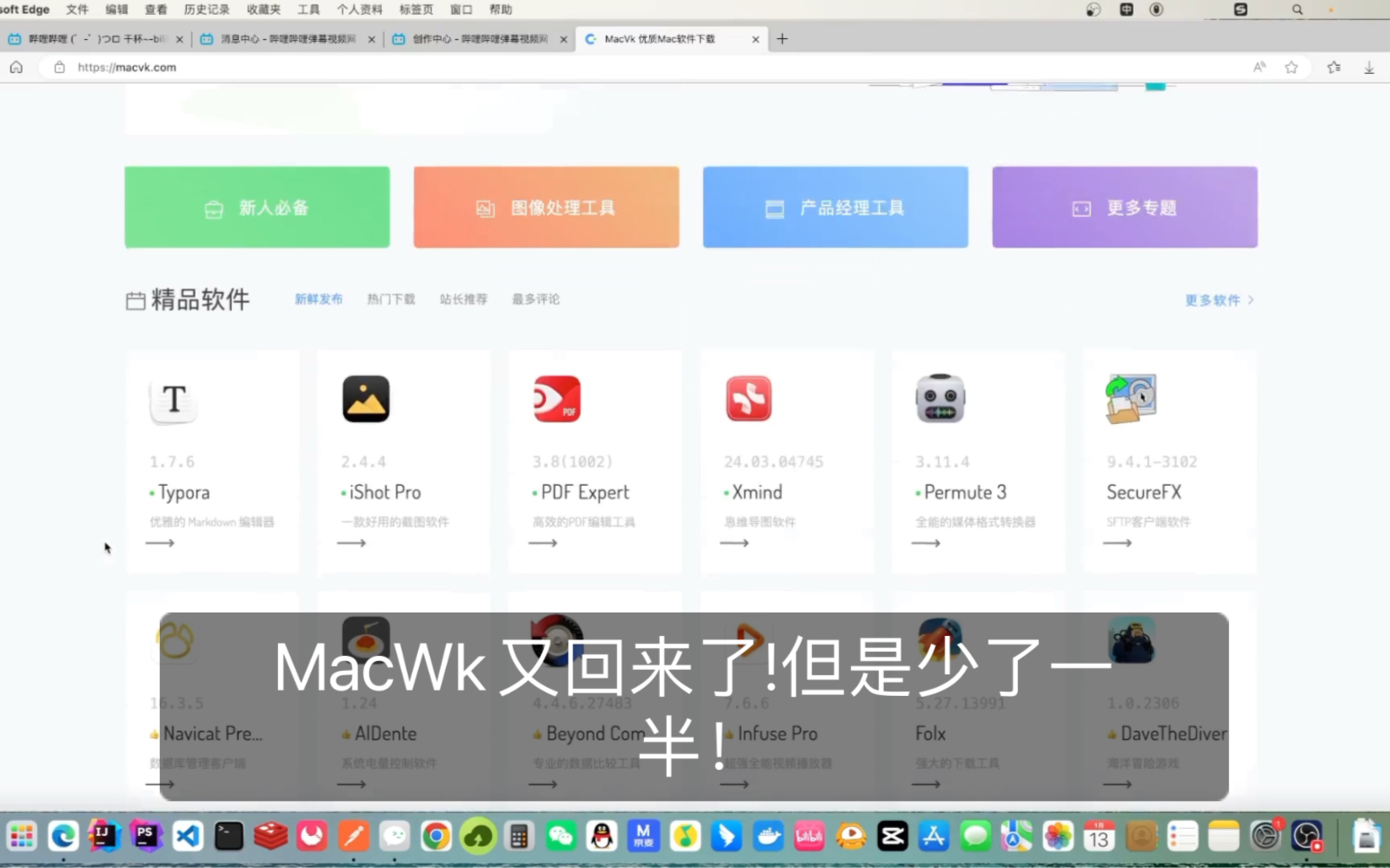Screen dimensions: 1390x868
Task: Click the iShot Pro title text
Action: [385, 493]
